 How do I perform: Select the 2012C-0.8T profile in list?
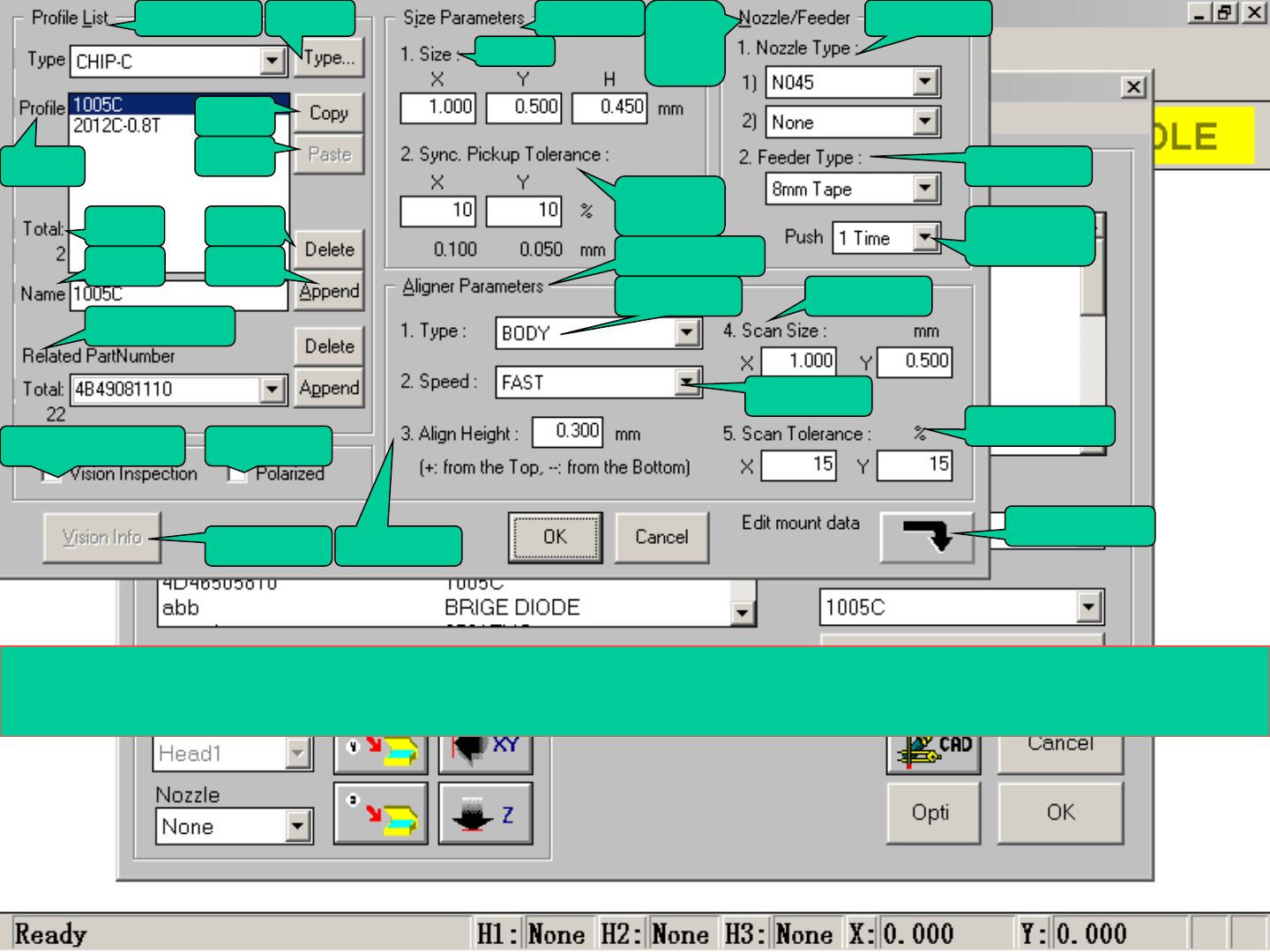116,126
